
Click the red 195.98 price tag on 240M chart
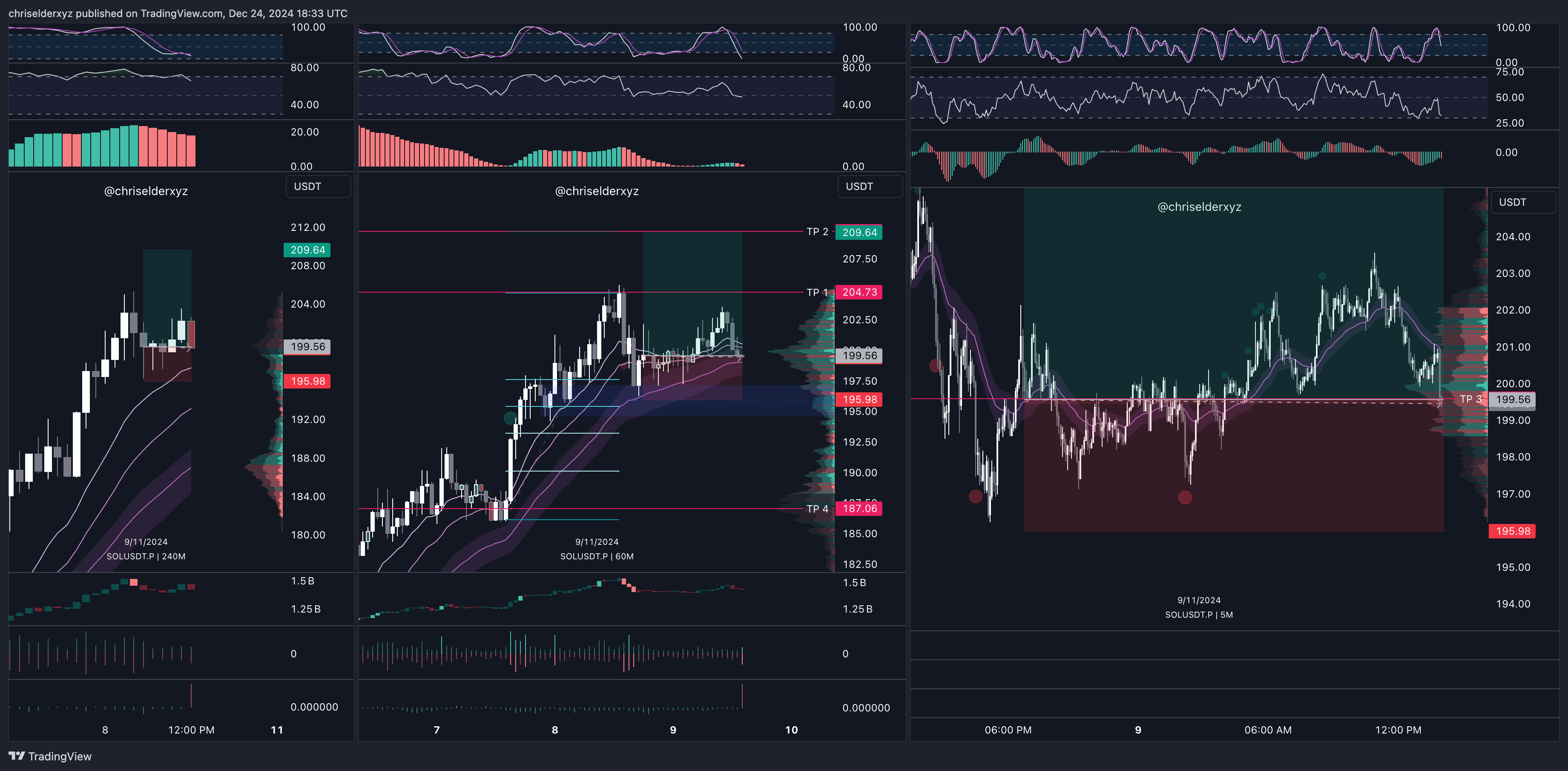307,381
